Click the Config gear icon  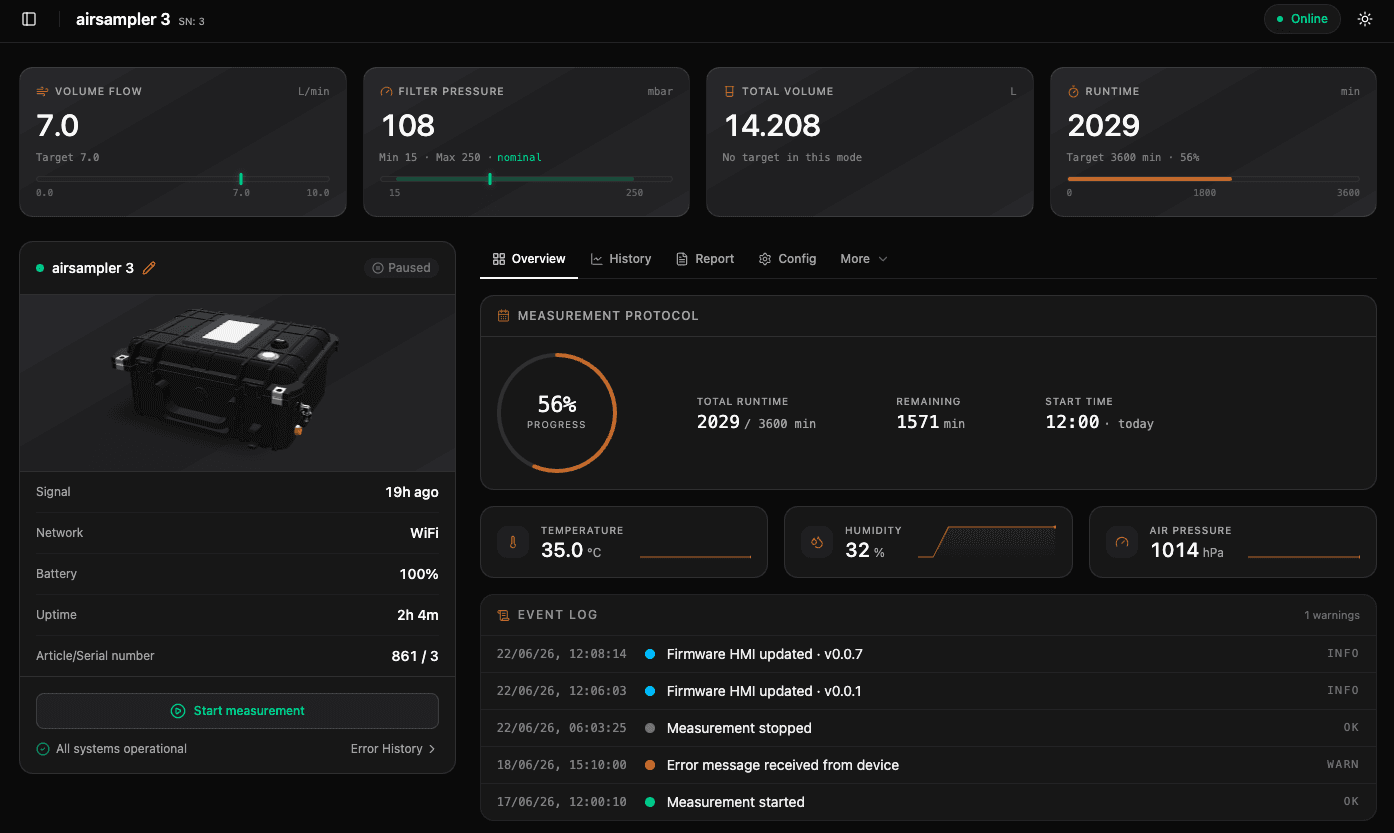[765, 259]
